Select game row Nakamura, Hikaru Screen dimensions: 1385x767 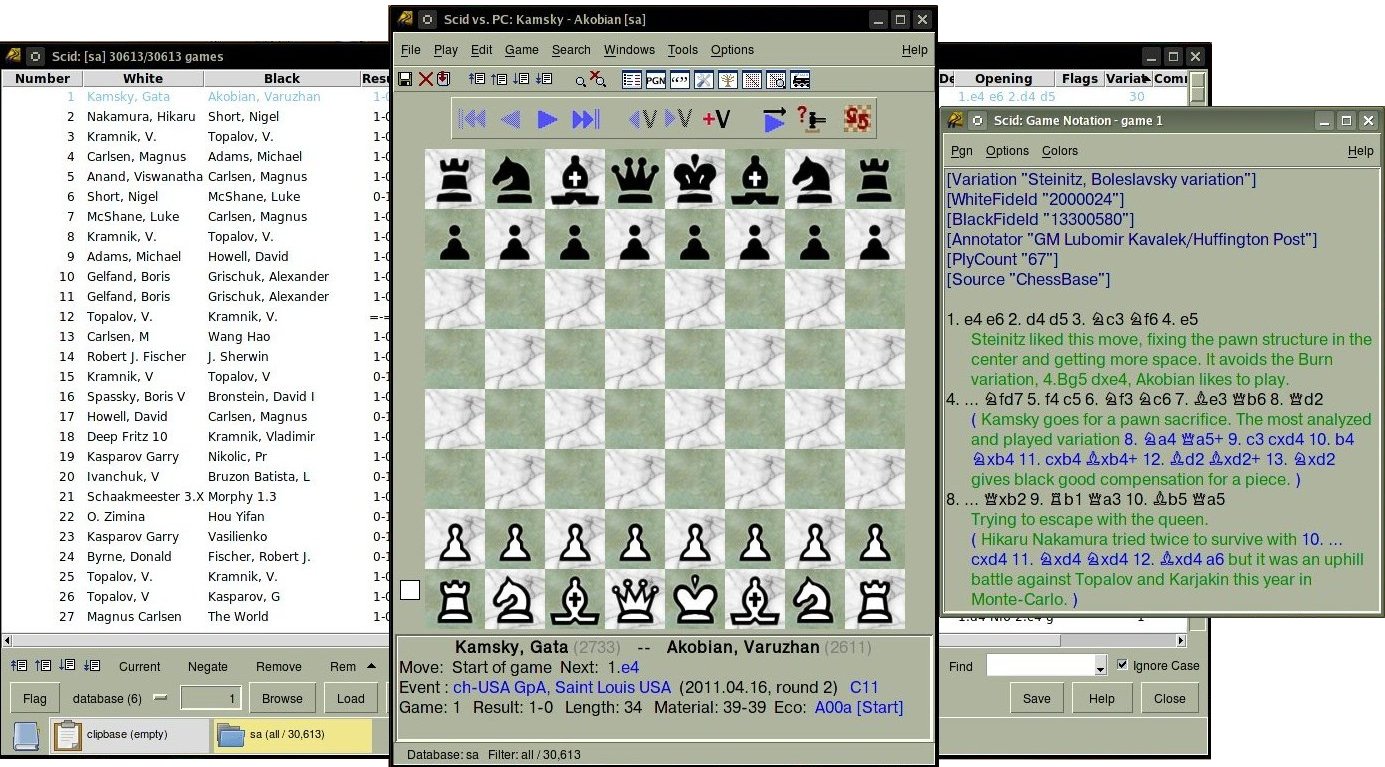click(196, 117)
